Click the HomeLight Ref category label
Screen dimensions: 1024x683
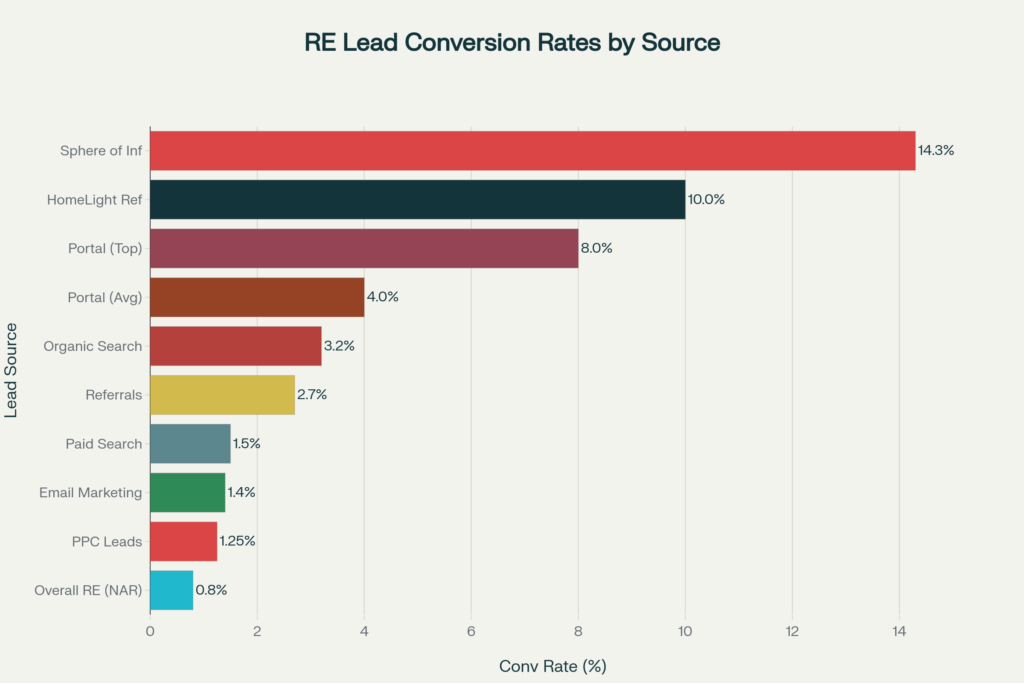pos(95,199)
